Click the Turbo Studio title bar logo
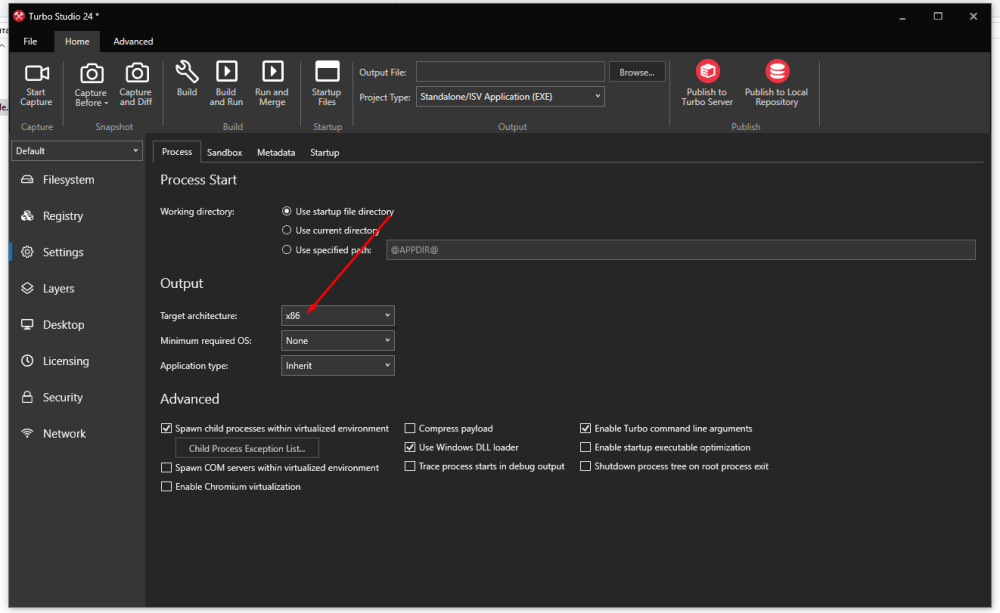Image resolution: width=1000 pixels, height=613 pixels. 18,16
